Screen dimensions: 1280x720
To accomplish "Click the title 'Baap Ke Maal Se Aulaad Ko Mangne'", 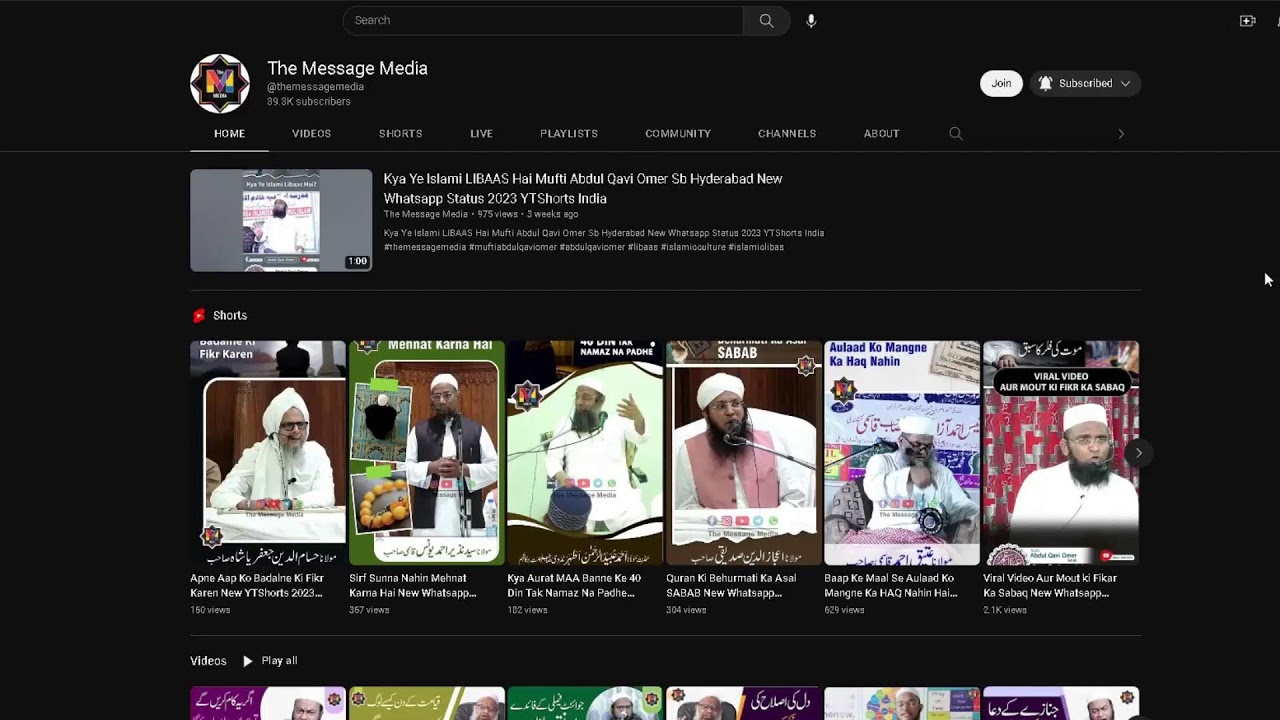I will pyautogui.click(x=891, y=586).
